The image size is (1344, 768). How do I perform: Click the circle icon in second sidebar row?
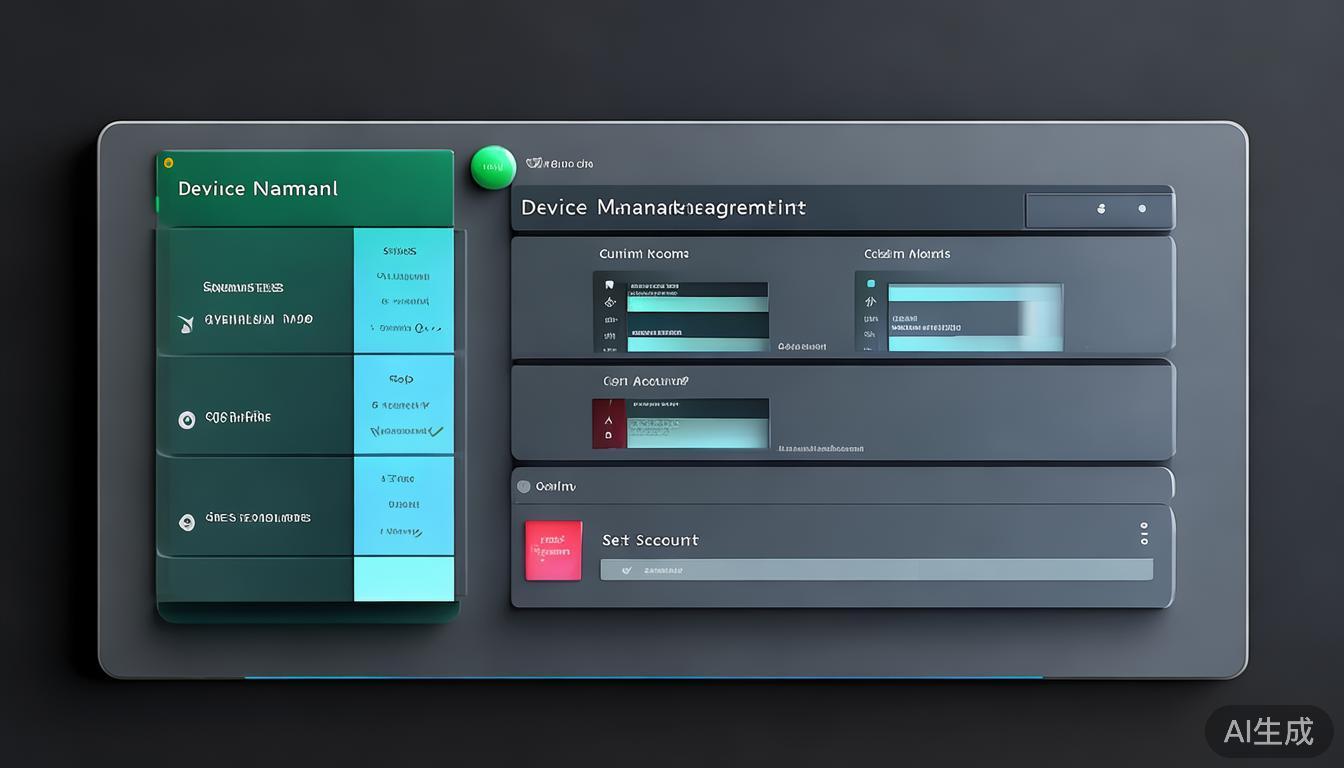pos(186,420)
